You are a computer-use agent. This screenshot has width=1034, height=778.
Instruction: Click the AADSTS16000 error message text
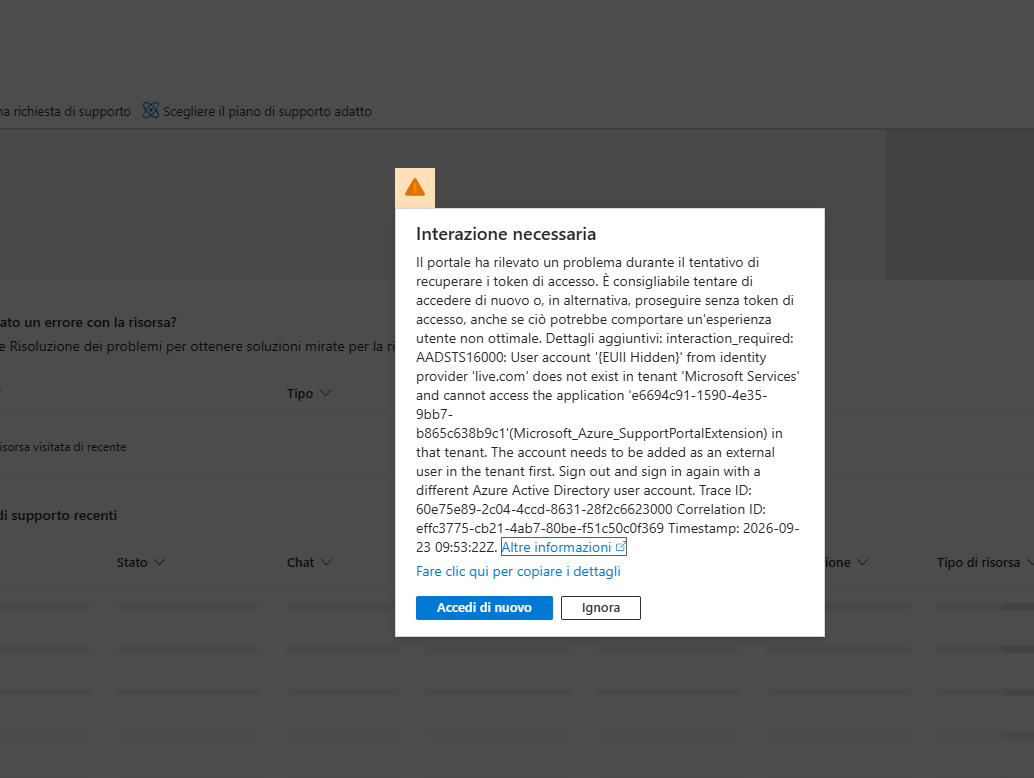point(608,405)
